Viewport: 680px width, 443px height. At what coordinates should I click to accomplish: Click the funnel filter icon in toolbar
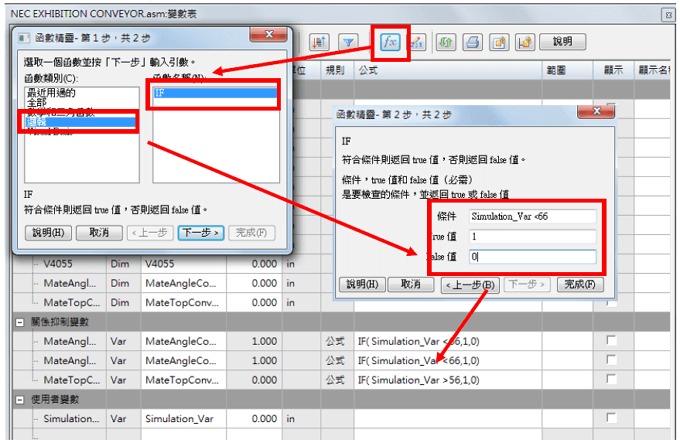click(x=348, y=42)
